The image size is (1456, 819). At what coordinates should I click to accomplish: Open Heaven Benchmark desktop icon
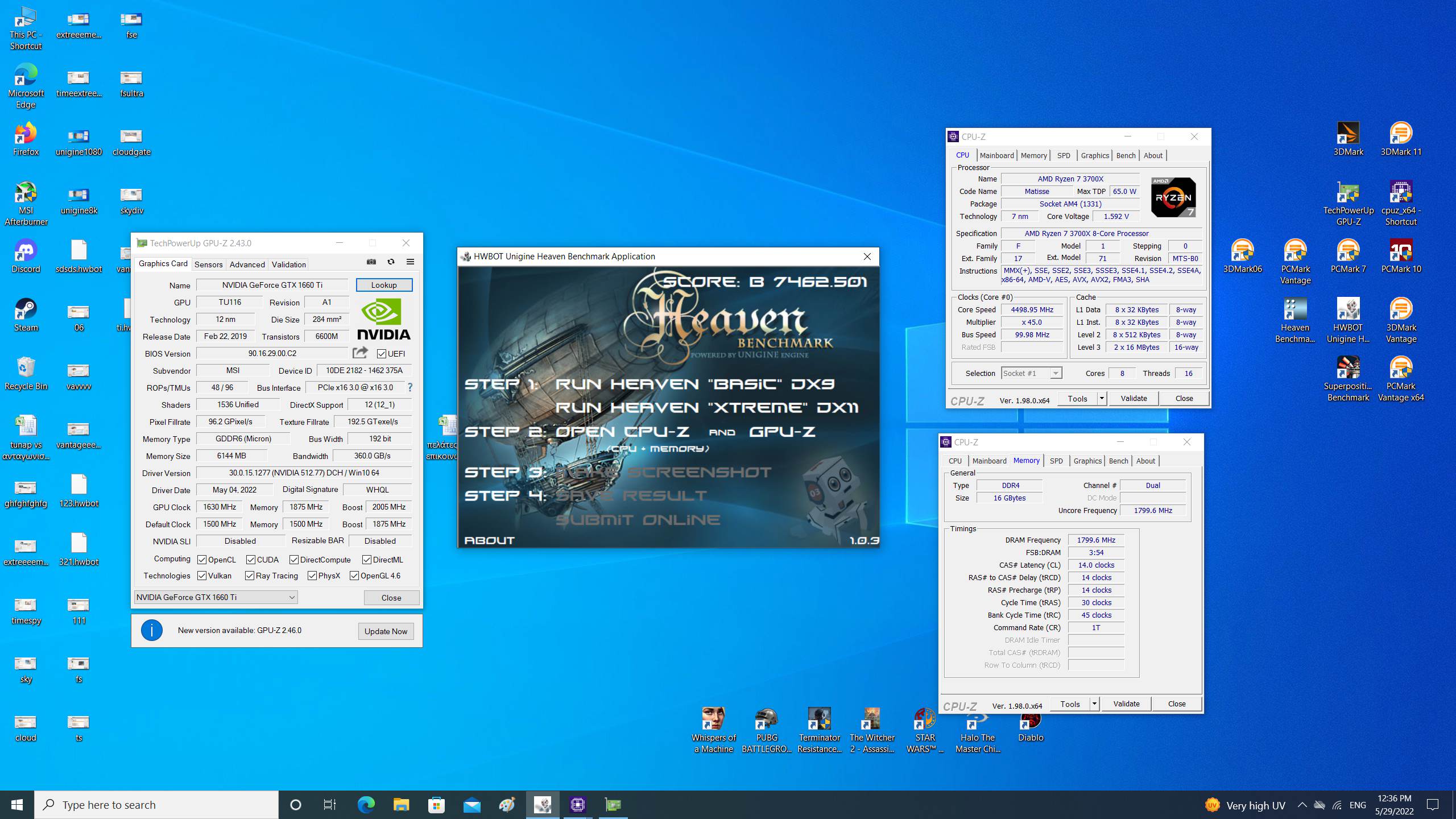click(x=1295, y=321)
